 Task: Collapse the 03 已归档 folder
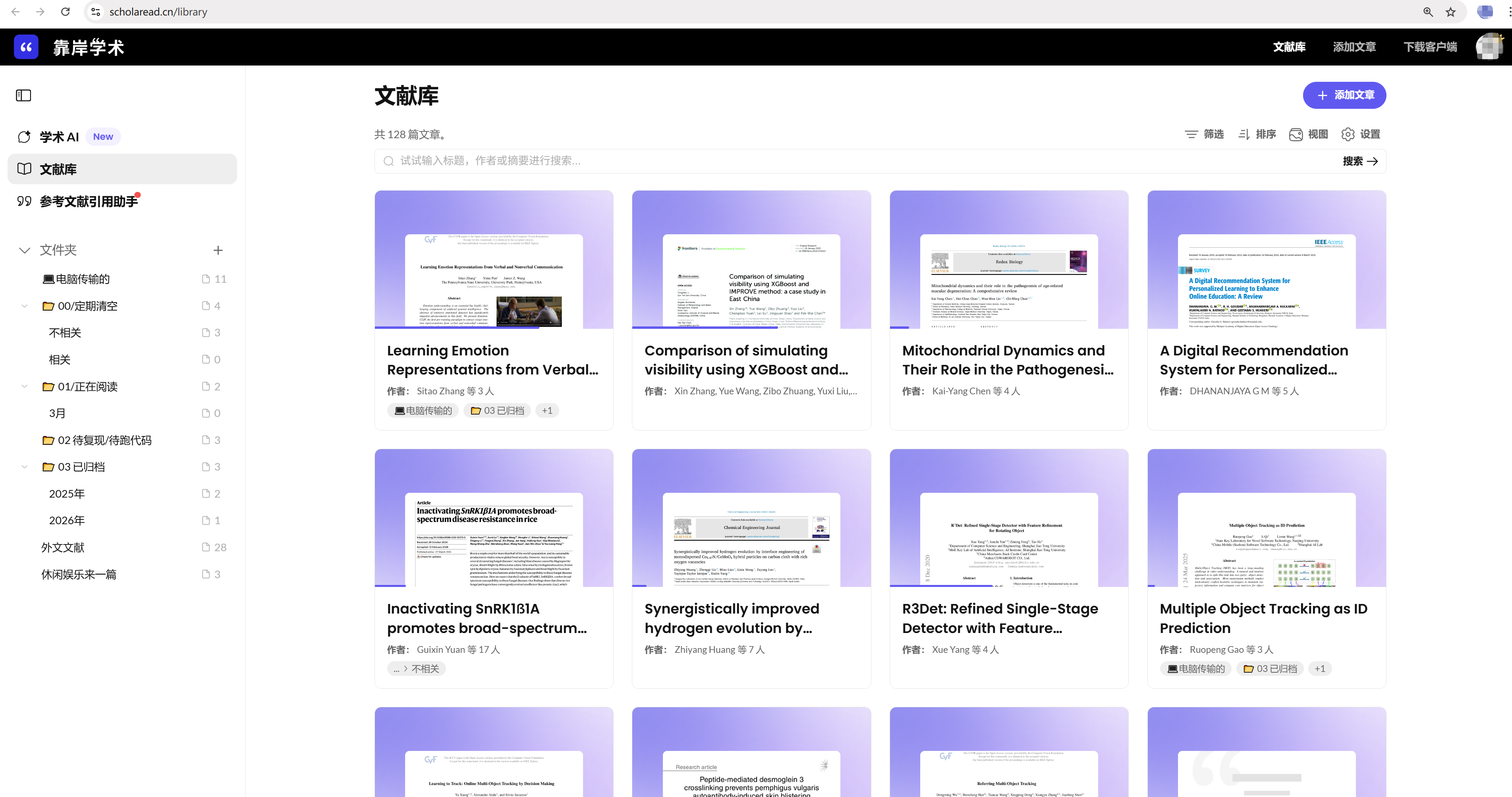pos(24,467)
